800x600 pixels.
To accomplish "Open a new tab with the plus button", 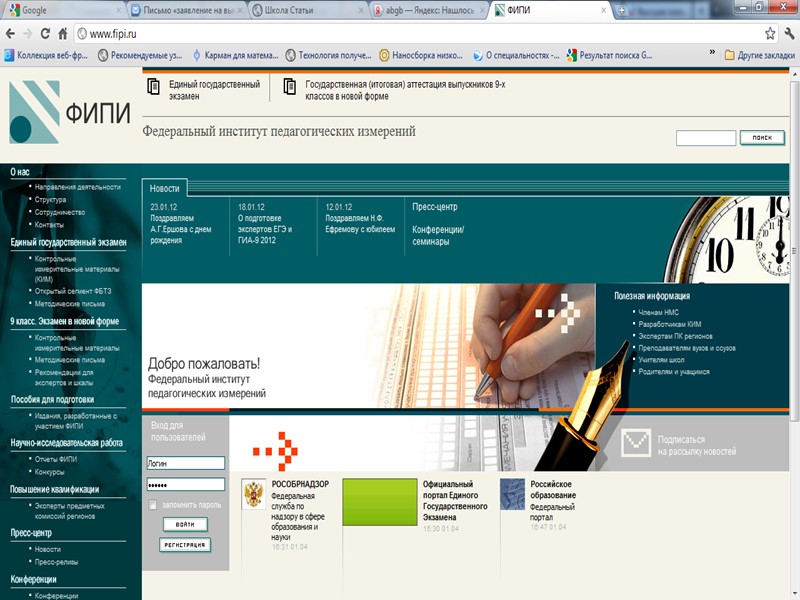I will 621,10.
